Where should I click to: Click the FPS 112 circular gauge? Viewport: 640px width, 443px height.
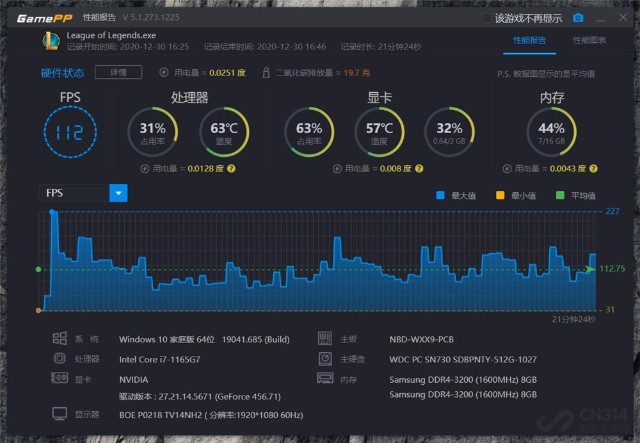pyautogui.click(x=69, y=131)
